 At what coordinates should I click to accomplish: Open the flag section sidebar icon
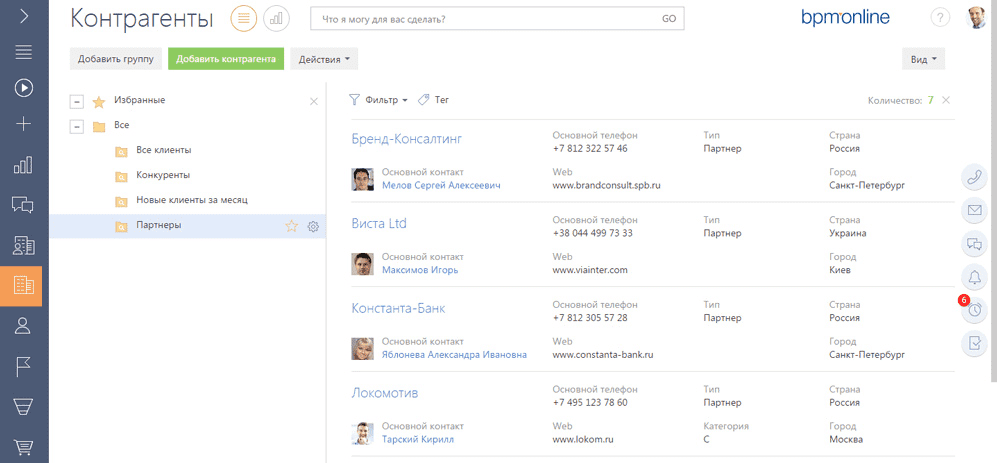pos(24,366)
